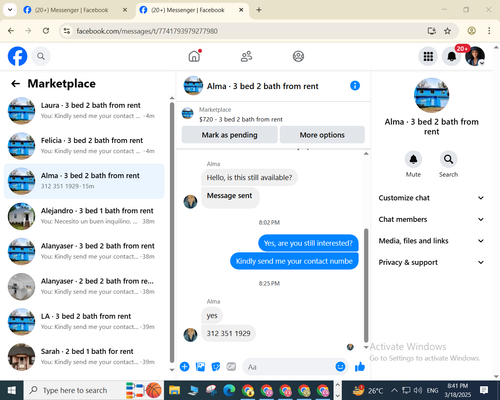The width and height of the screenshot is (500, 400).
Task: Click the 312 351 1929 message bubble
Action: click(228, 333)
